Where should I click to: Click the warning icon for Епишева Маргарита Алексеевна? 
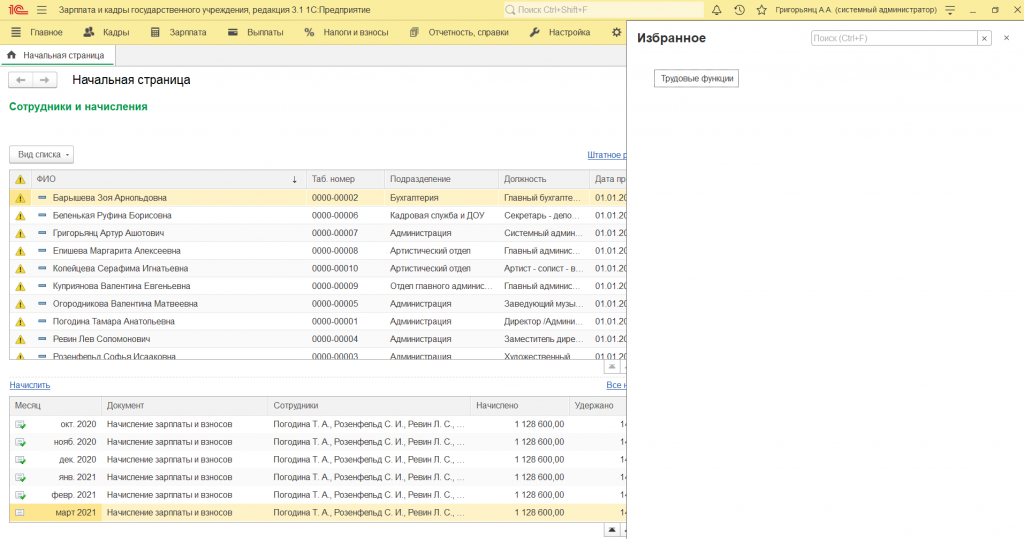[x=20, y=251]
